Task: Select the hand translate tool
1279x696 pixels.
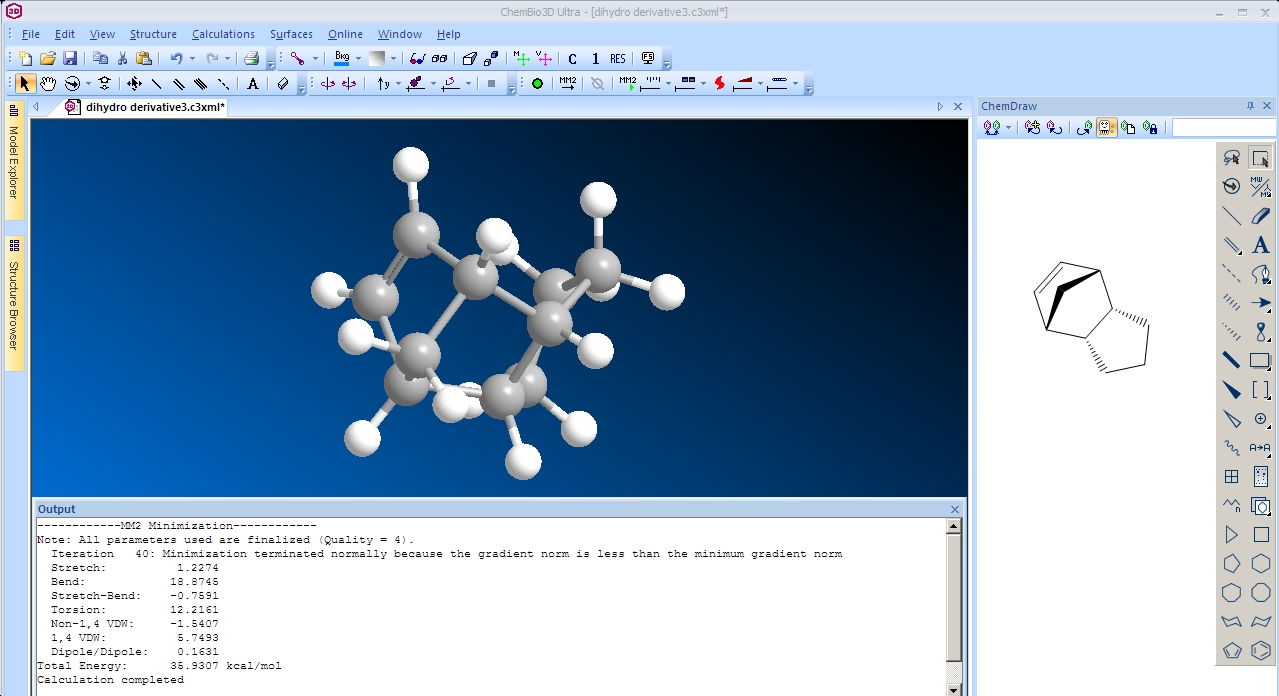Action: 48,84
